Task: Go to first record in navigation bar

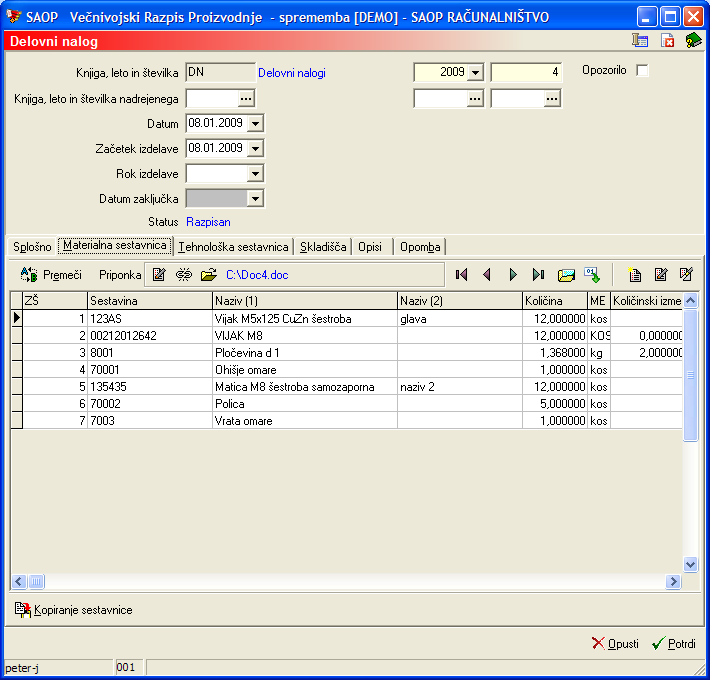Action: (x=461, y=274)
